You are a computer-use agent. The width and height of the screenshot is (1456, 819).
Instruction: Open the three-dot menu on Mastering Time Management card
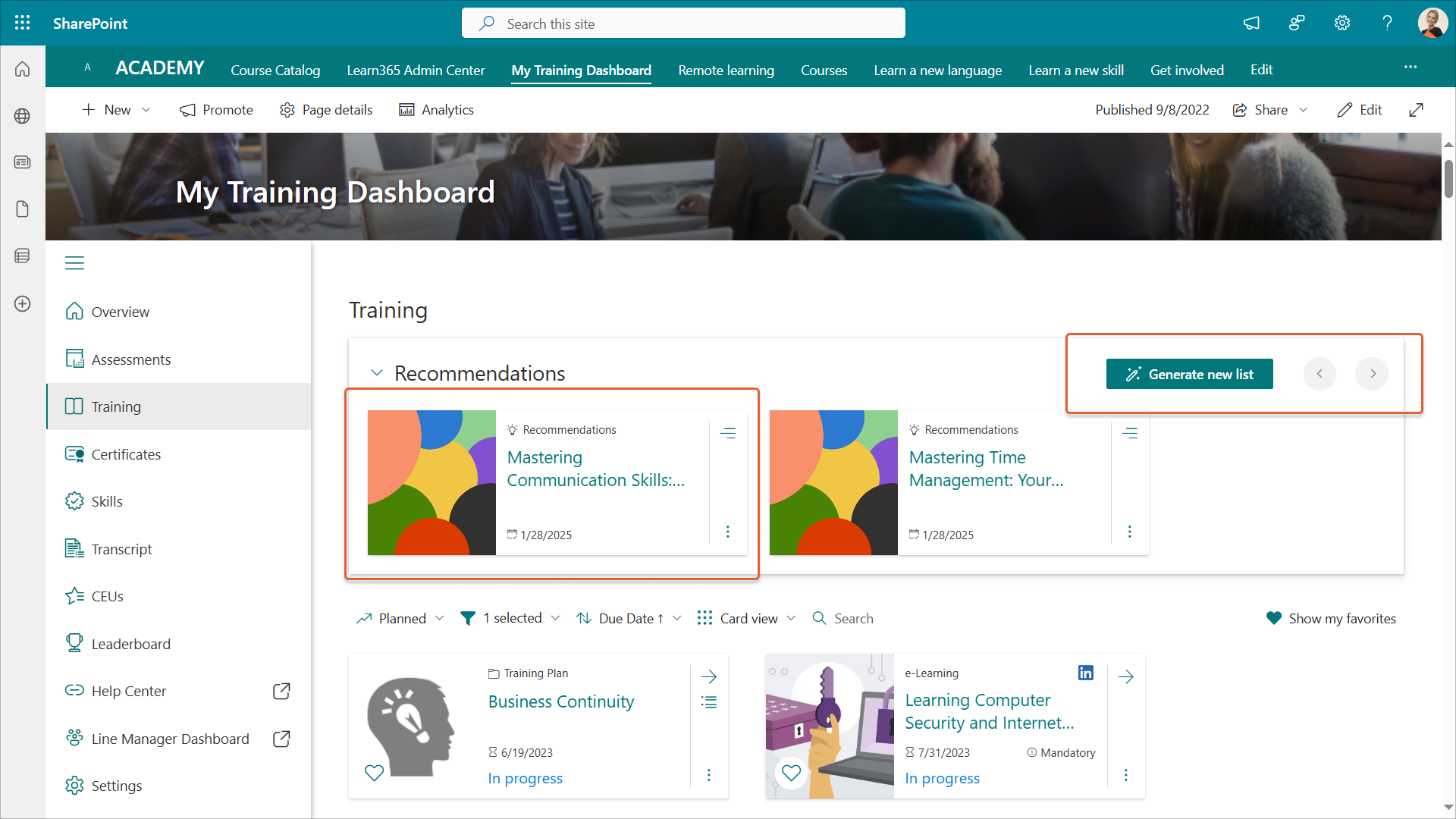[1129, 532]
